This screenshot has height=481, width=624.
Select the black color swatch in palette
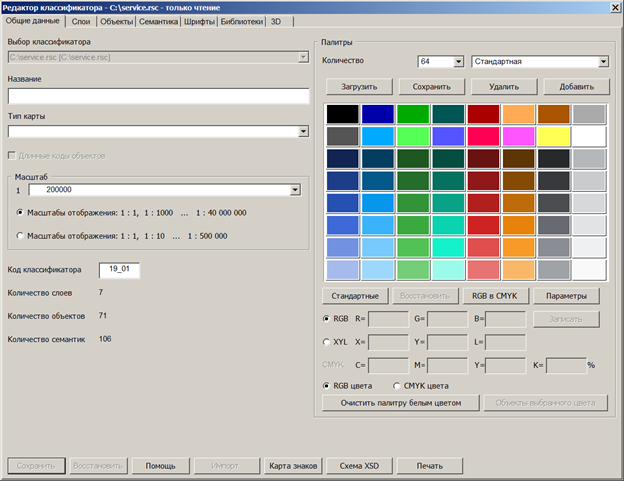341,114
